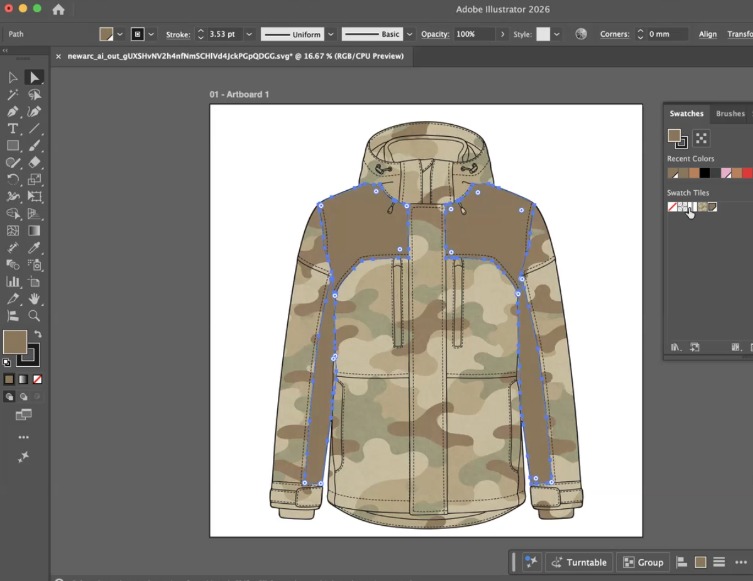Open stroke color dropdown in control bar
The image size is (753, 581).
point(151,35)
